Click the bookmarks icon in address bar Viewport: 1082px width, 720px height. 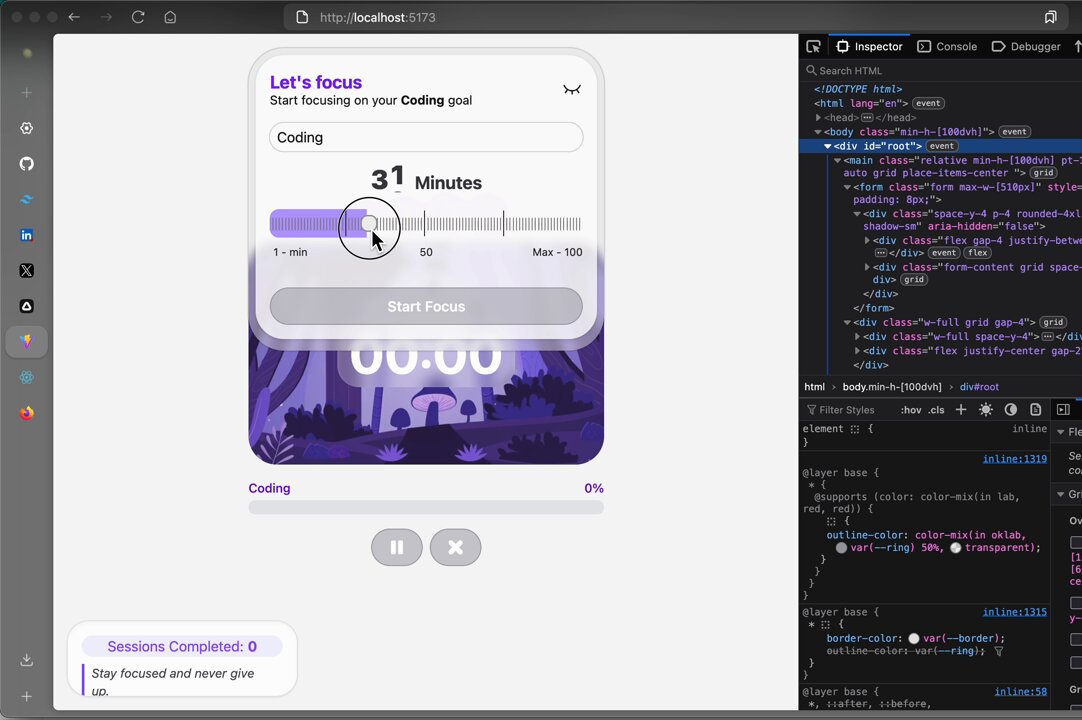pyautogui.click(x=1050, y=17)
